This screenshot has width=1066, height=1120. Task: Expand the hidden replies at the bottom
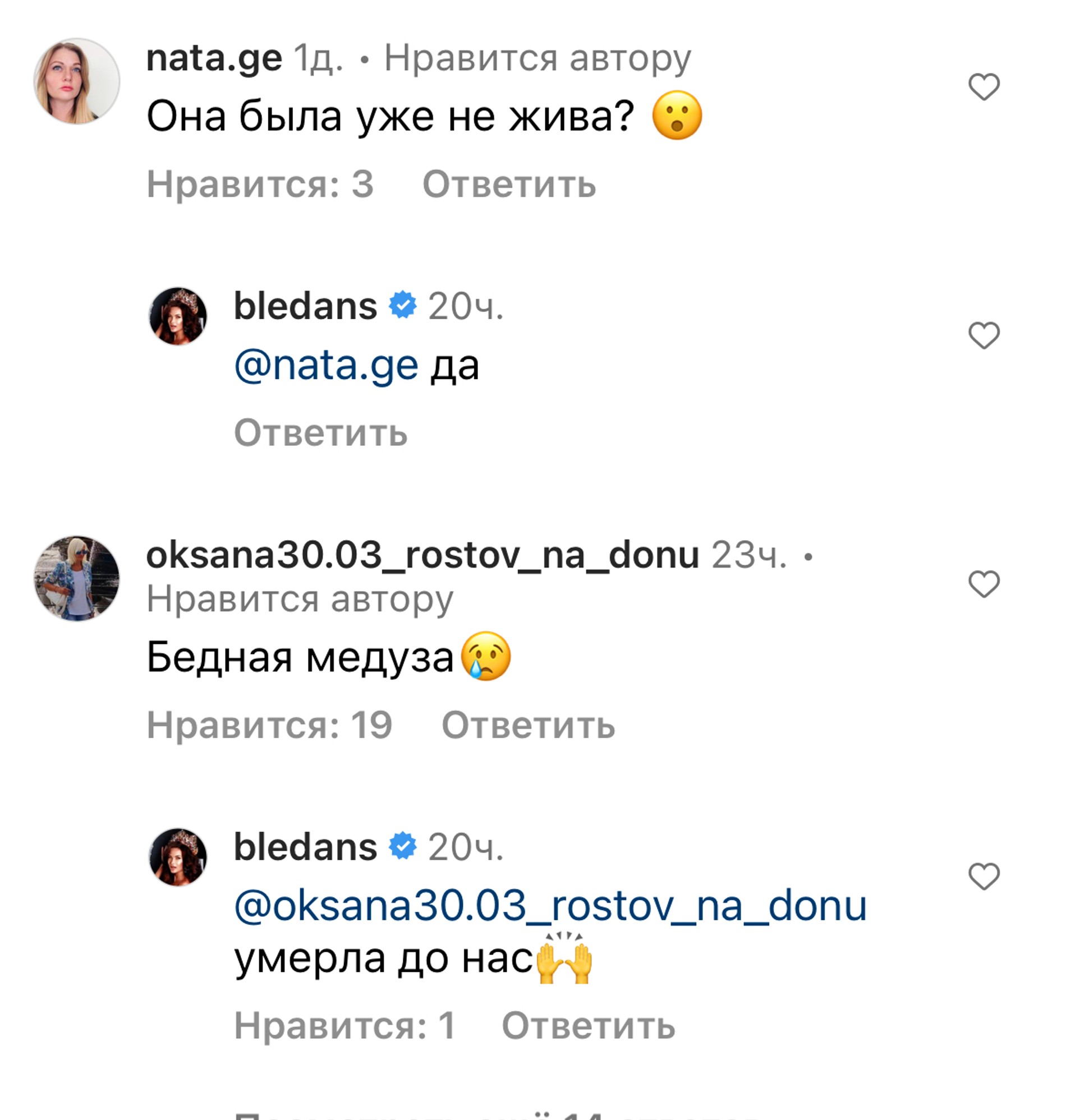click(497, 1114)
